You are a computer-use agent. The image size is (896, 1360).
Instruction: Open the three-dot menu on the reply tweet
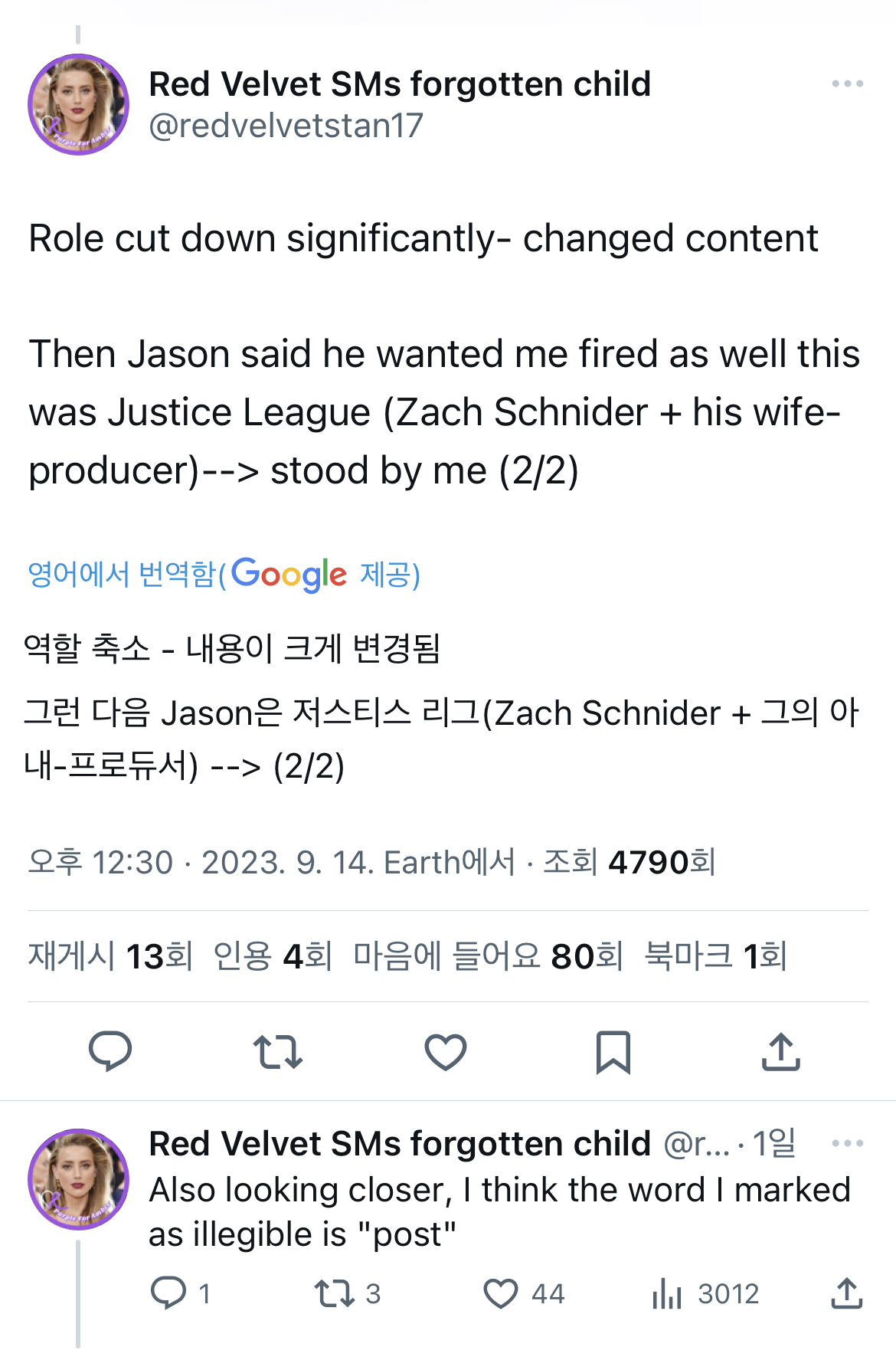847,1143
